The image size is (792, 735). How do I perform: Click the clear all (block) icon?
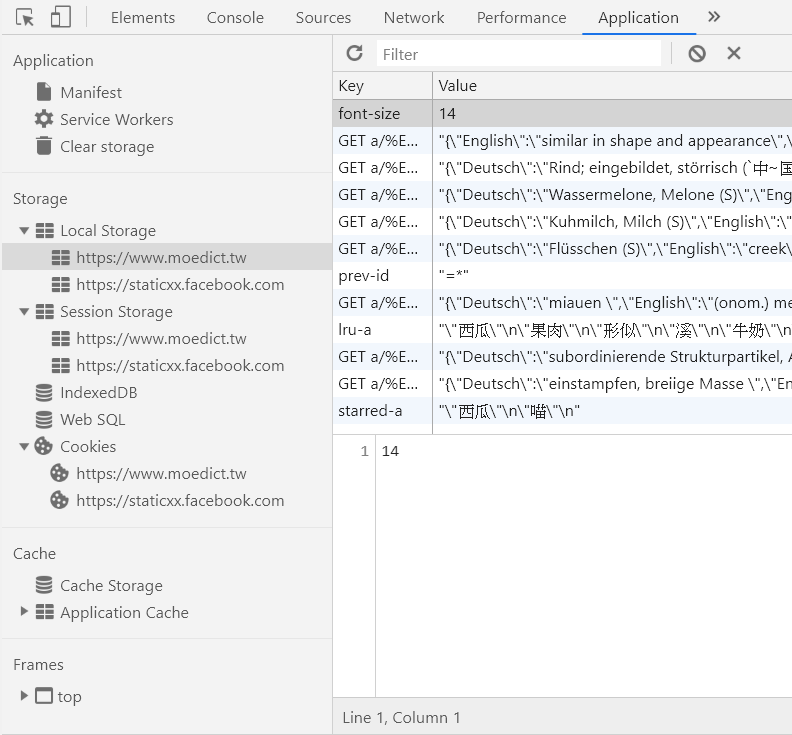point(697,53)
